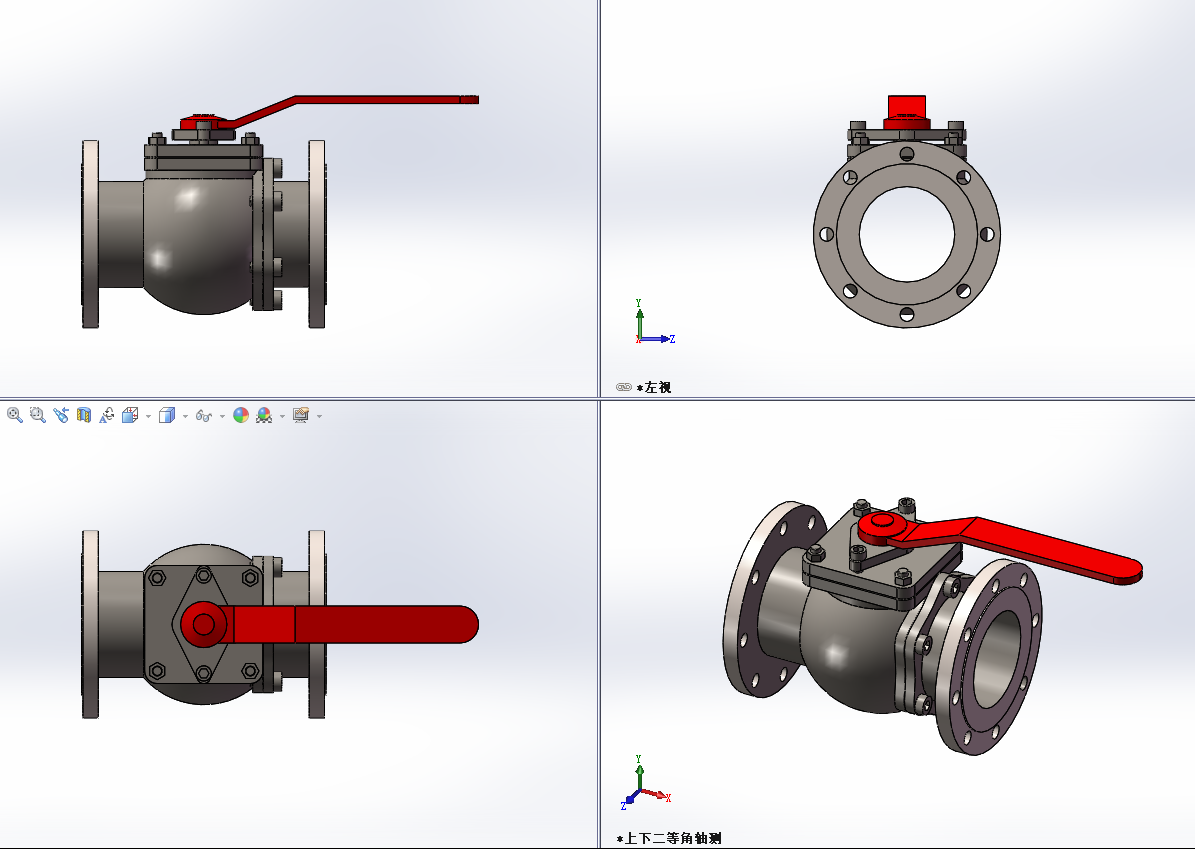Click the Hide/Show Items glasses icon
Viewport: 1195px width, 849px height.
point(203,415)
